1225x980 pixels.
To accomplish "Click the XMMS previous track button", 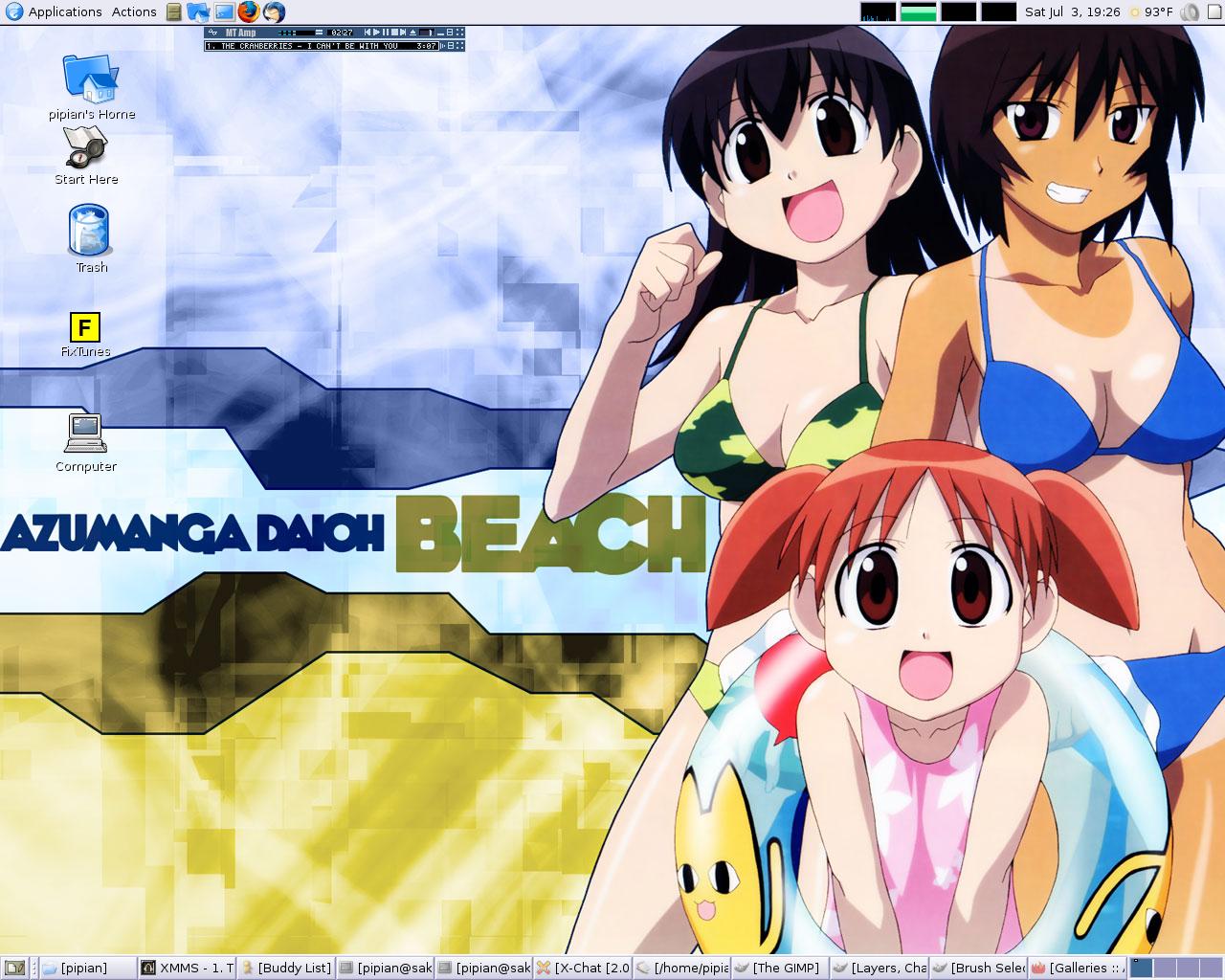I will (367, 33).
